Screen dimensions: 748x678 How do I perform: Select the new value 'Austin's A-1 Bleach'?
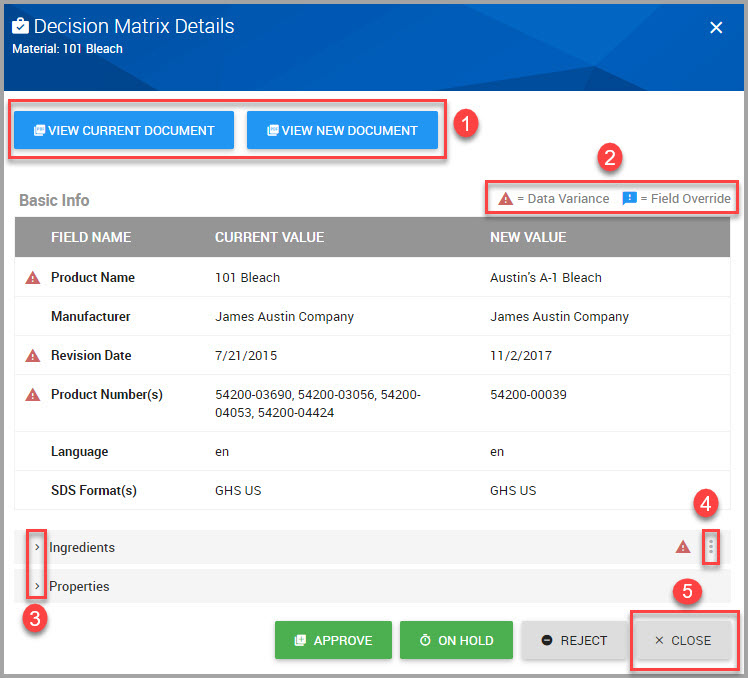point(546,278)
